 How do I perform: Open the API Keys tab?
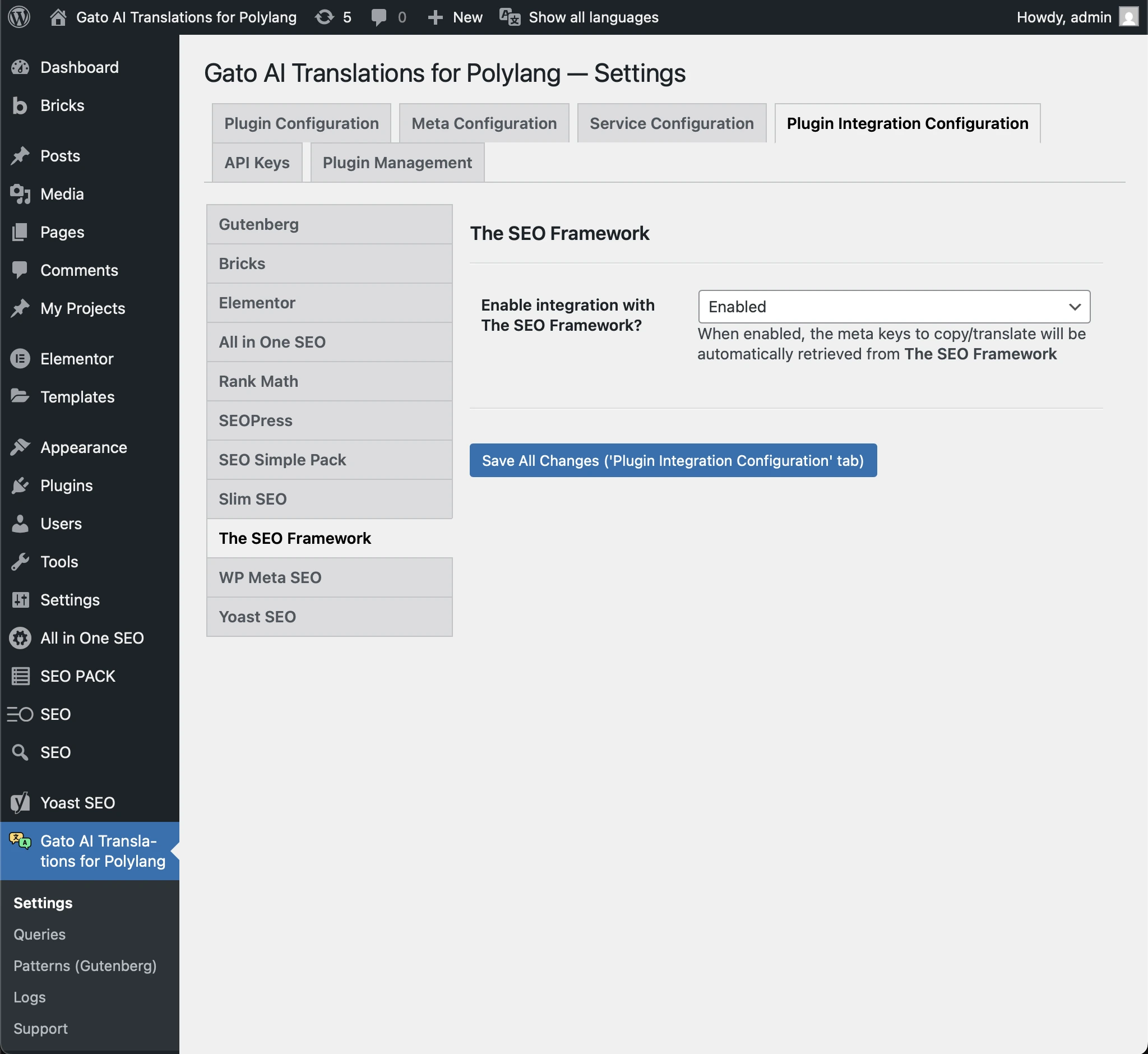coord(257,163)
